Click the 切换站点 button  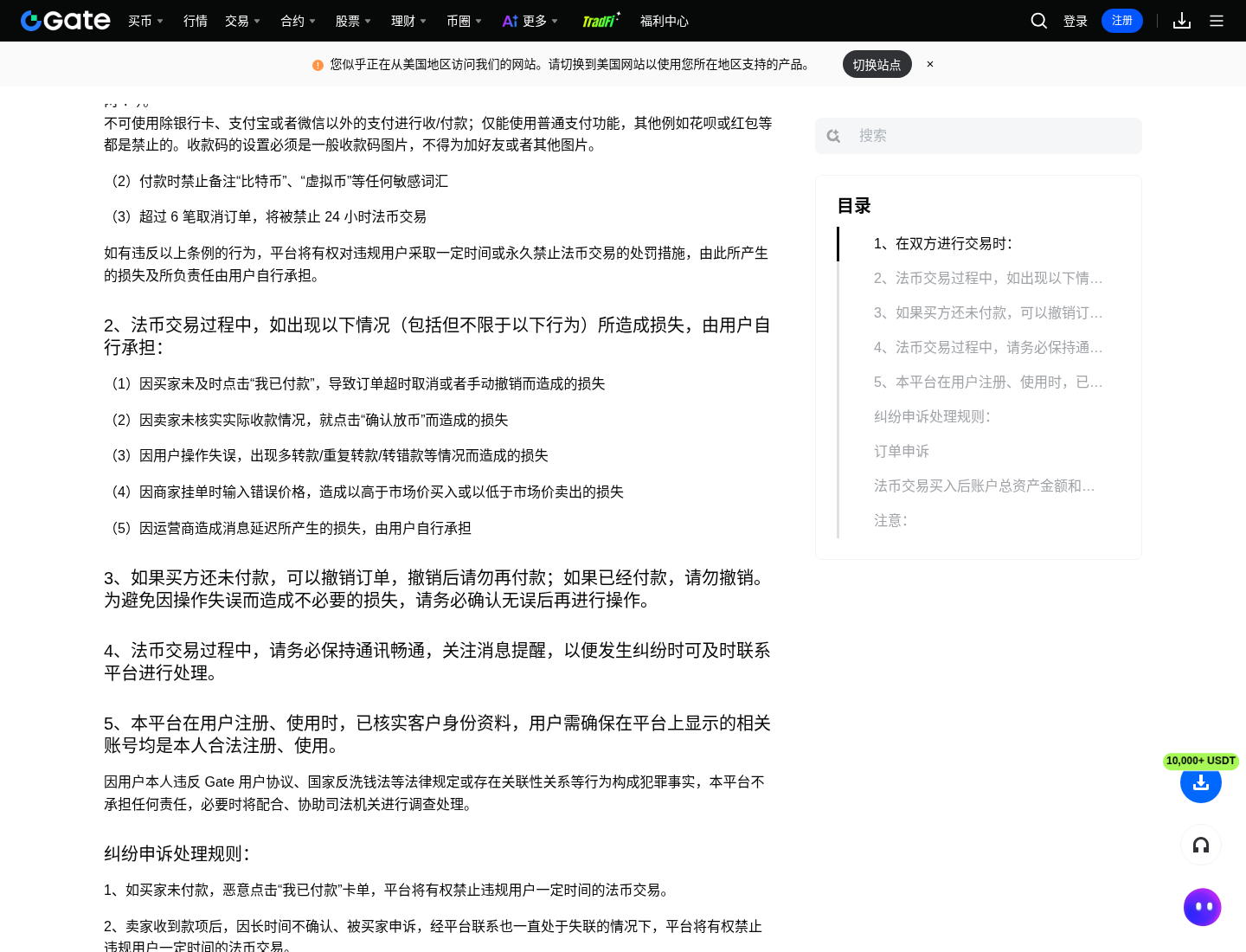877,64
